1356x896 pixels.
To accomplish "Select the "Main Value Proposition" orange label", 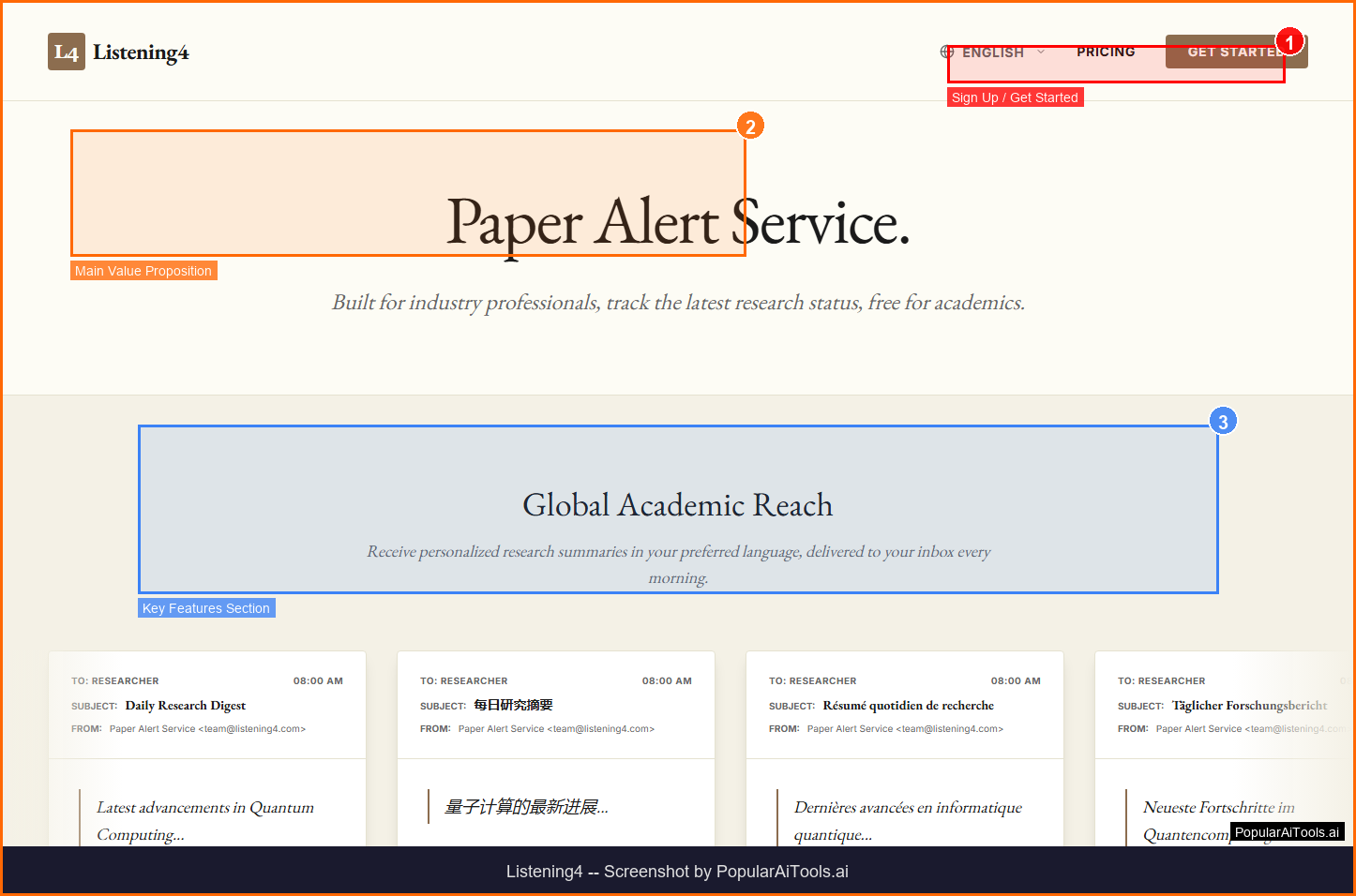I will [x=143, y=271].
